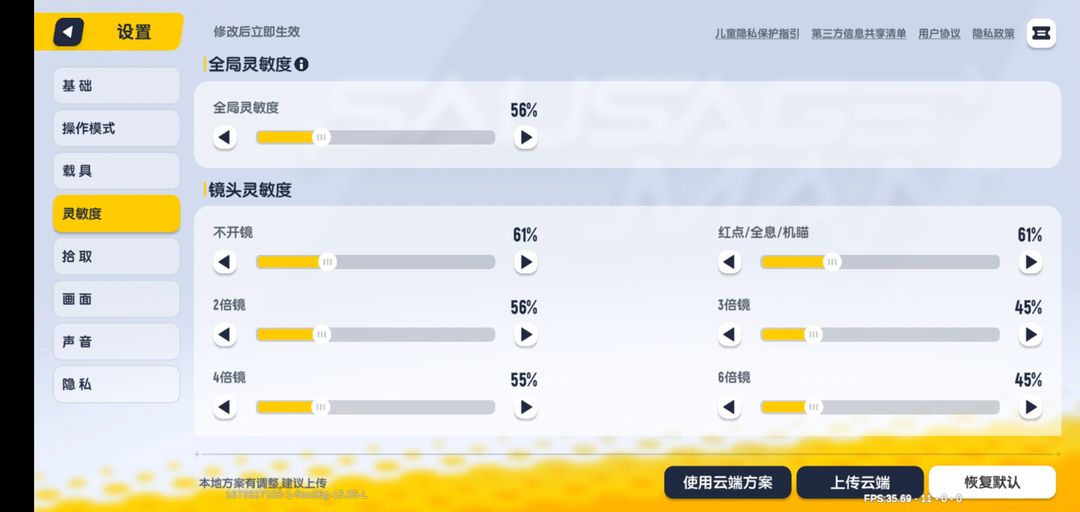Select the 画面 settings tab
The height and width of the screenshot is (512, 1080).
[116, 299]
